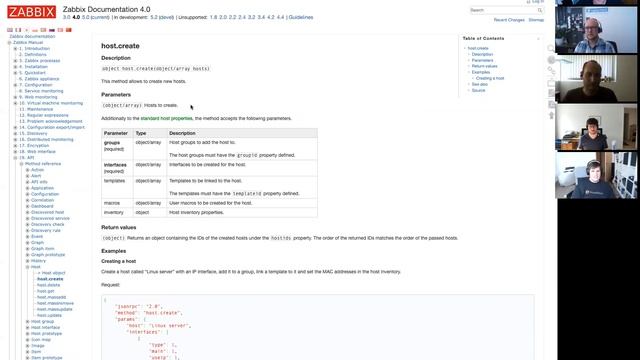The width and height of the screenshot is (640, 360).
Task: Open 6. Zabbix appliance page
Action: coord(39,79)
